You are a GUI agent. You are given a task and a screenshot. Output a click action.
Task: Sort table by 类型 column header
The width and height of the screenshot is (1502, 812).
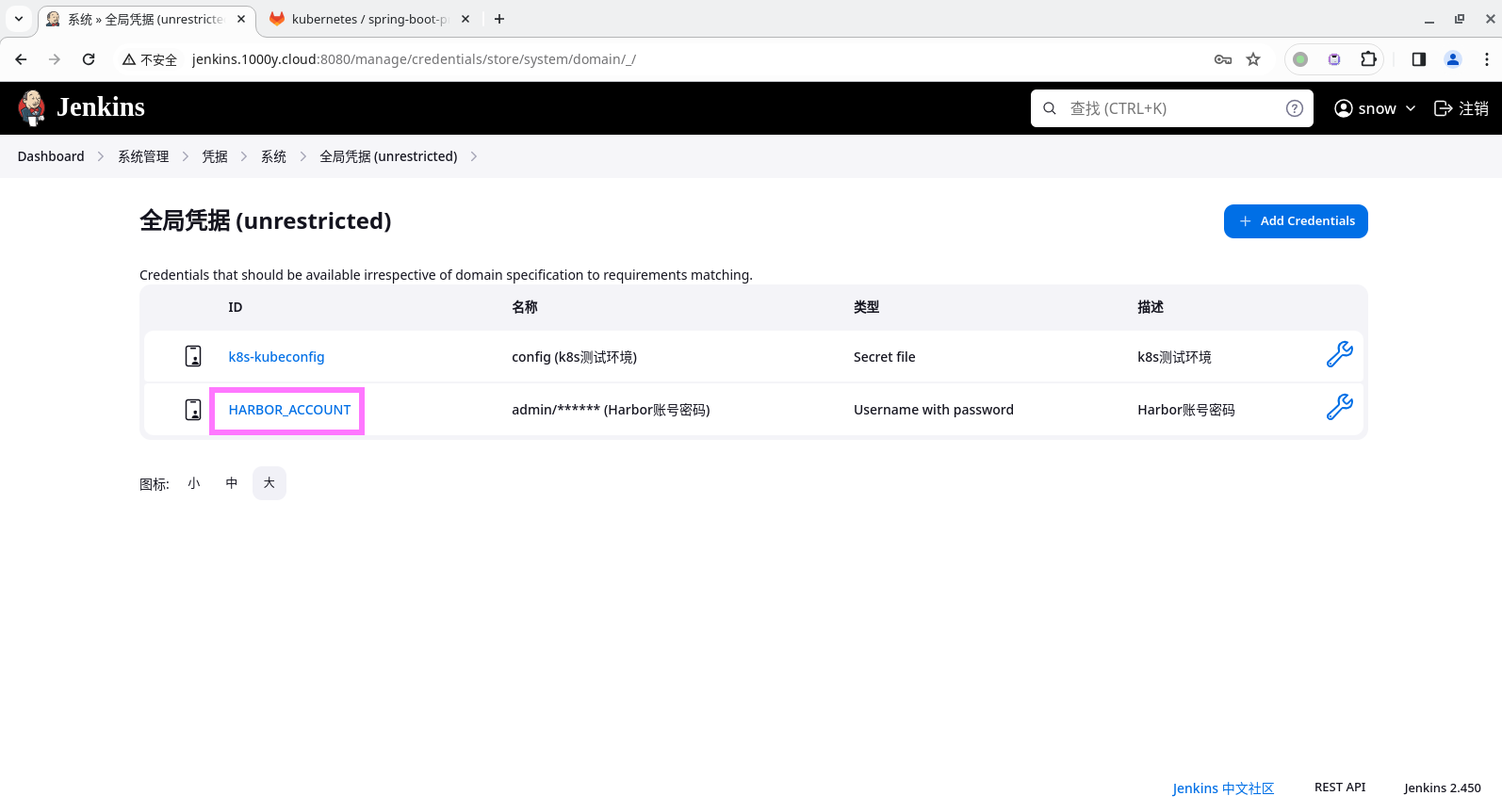867,307
